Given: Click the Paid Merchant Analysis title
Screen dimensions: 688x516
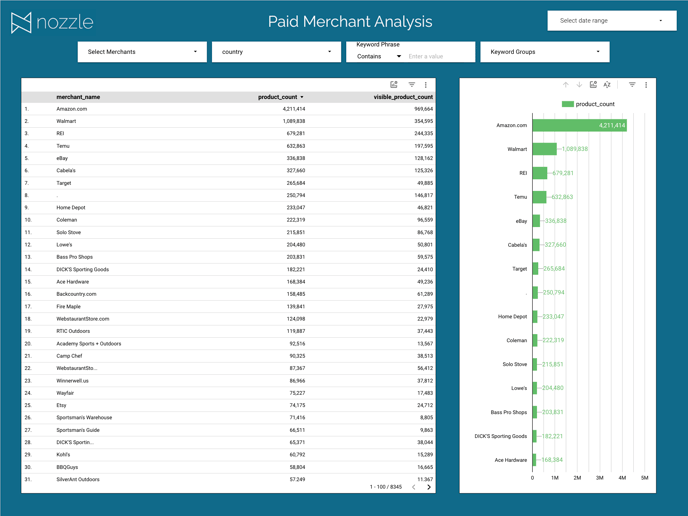Looking at the screenshot, I should click(350, 22).
